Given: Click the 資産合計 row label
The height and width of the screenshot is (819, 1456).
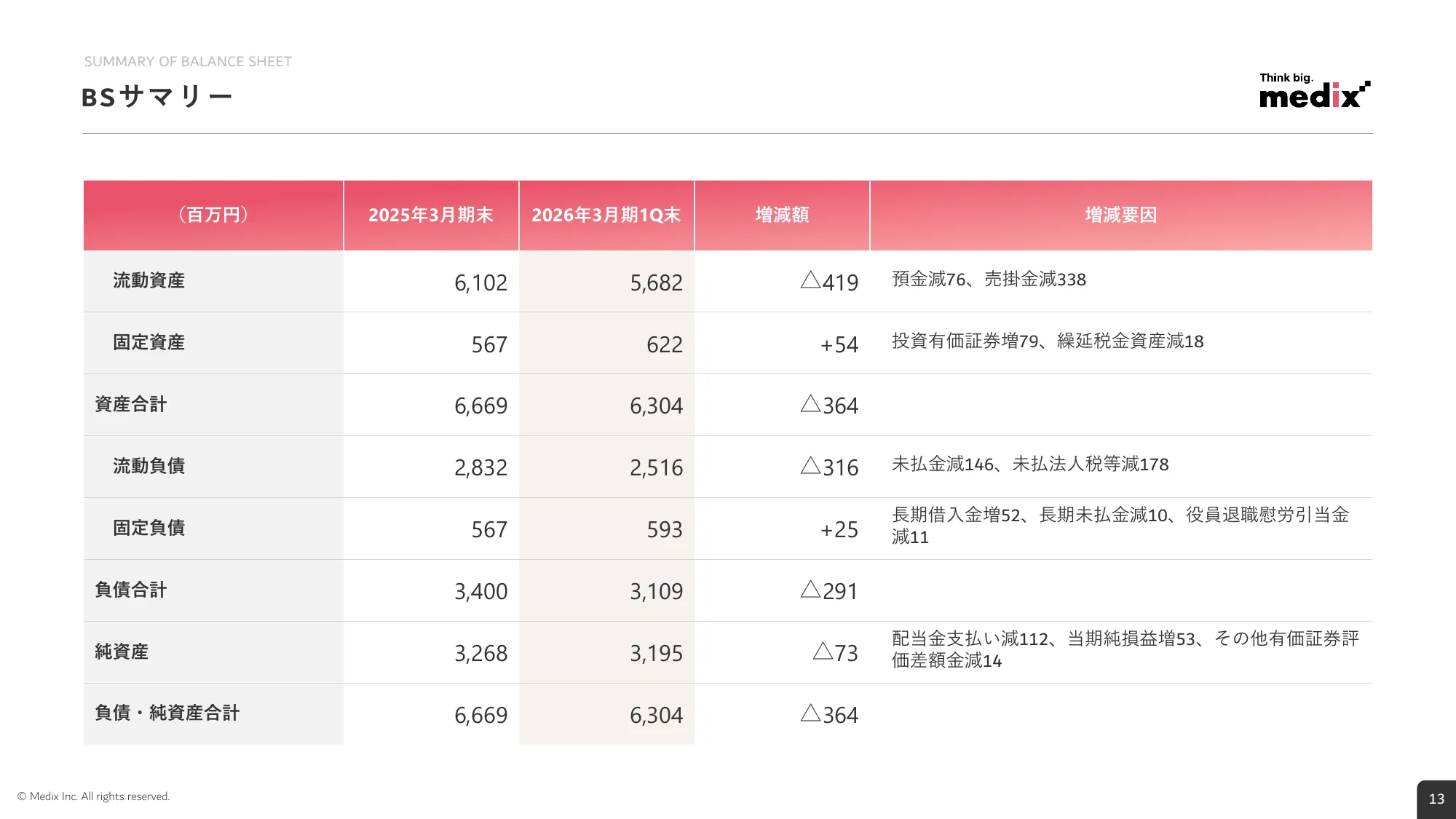Looking at the screenshot, I should (131, 405).
